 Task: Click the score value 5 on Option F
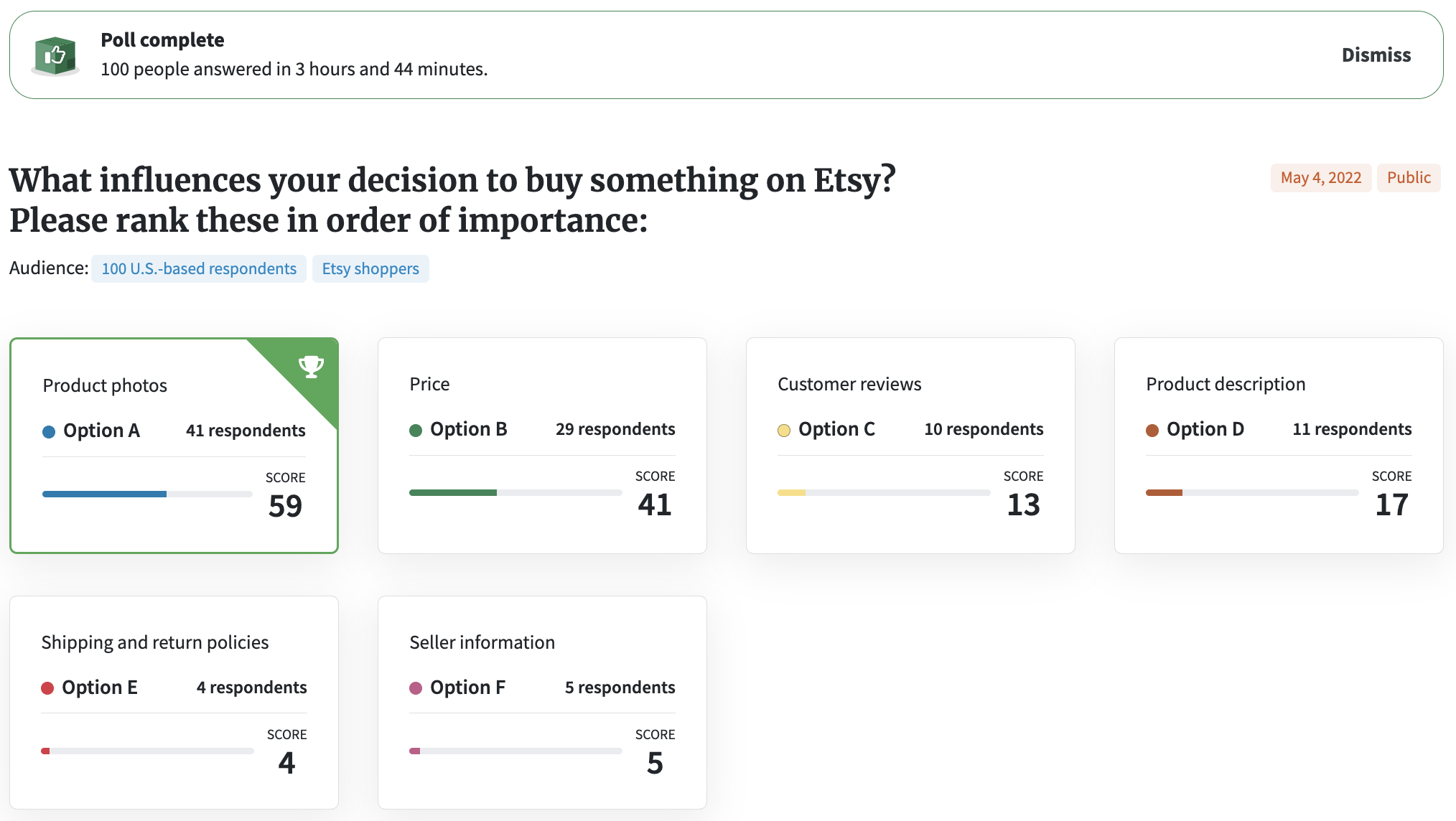655,763
